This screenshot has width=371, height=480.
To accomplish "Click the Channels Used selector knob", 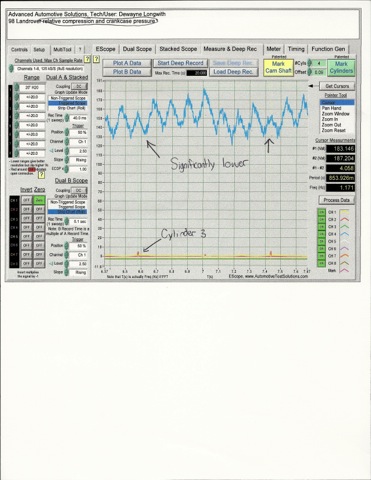I will click(x=11, y=69).
